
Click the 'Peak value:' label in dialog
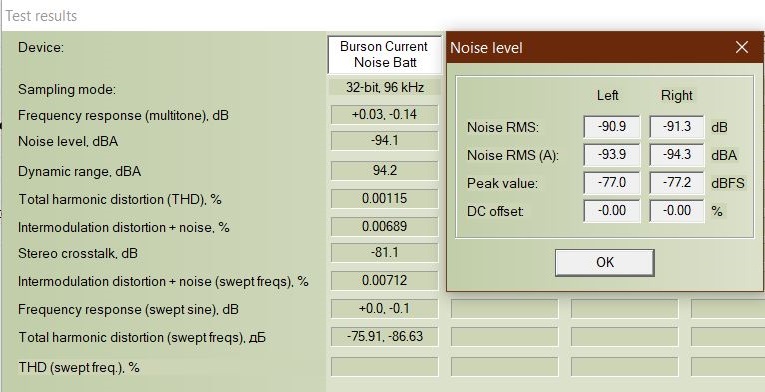[502, 184]
